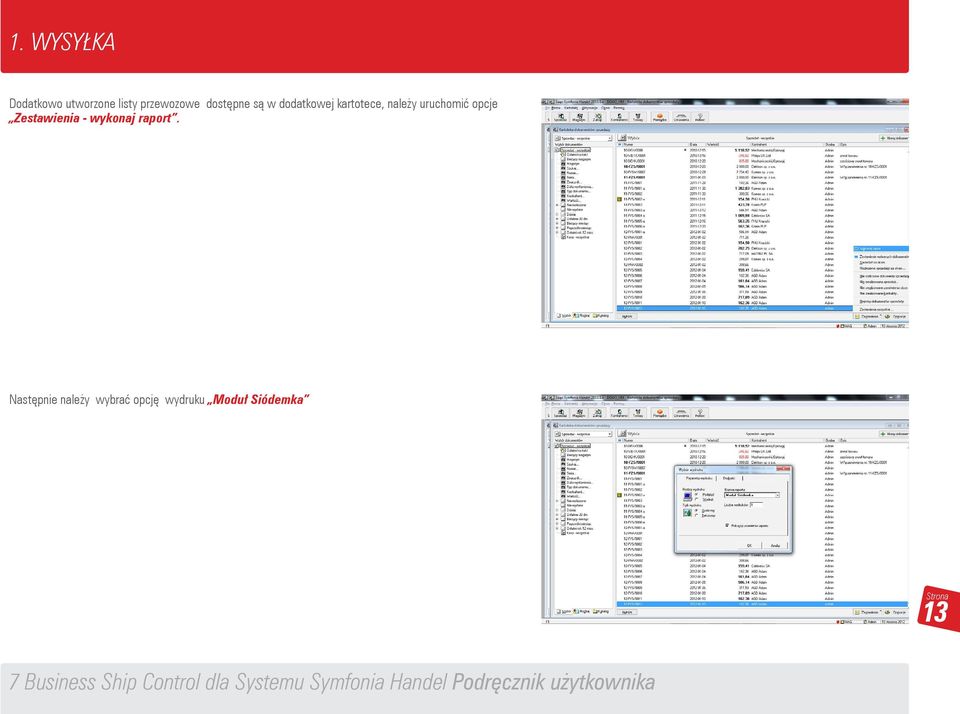This screenshot has height=714, width=960.
Task: Open Ustawienia toolbar icon in upper screenshot
Action: click(681, 116)
